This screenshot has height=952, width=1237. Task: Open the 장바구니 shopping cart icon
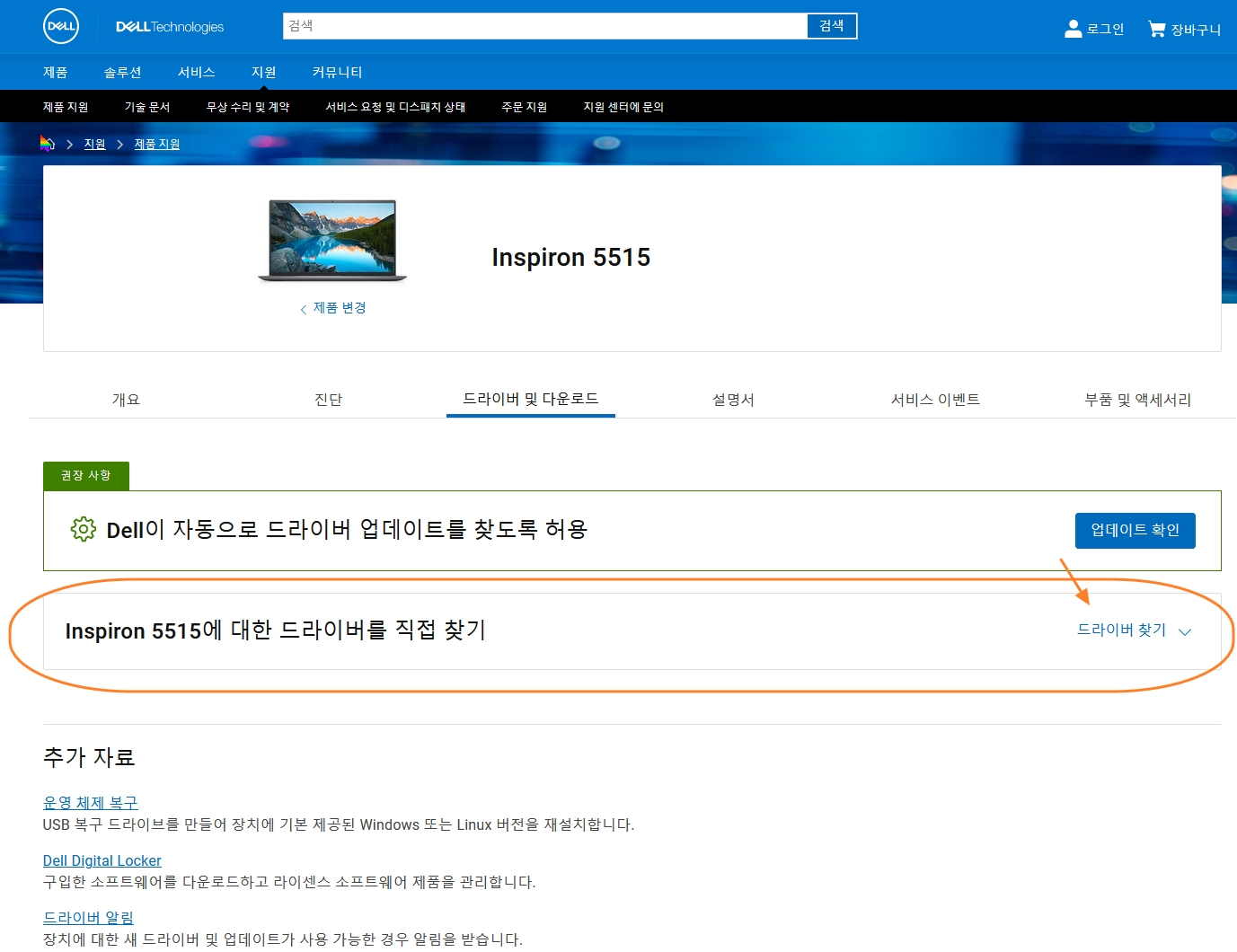click(x=1156, y=27)
